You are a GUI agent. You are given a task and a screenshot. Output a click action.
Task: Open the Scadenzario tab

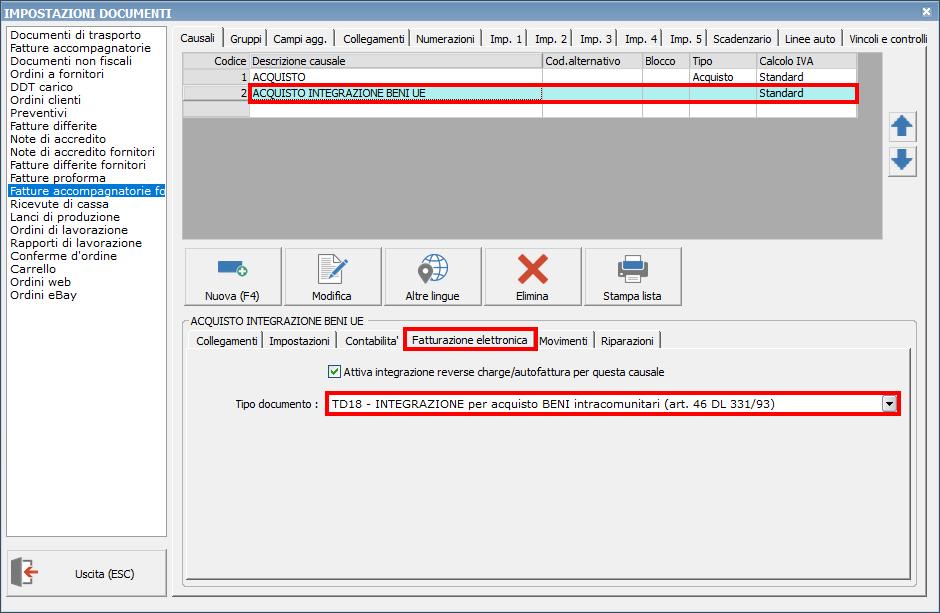pyautogui.click(x=742, y=39)
